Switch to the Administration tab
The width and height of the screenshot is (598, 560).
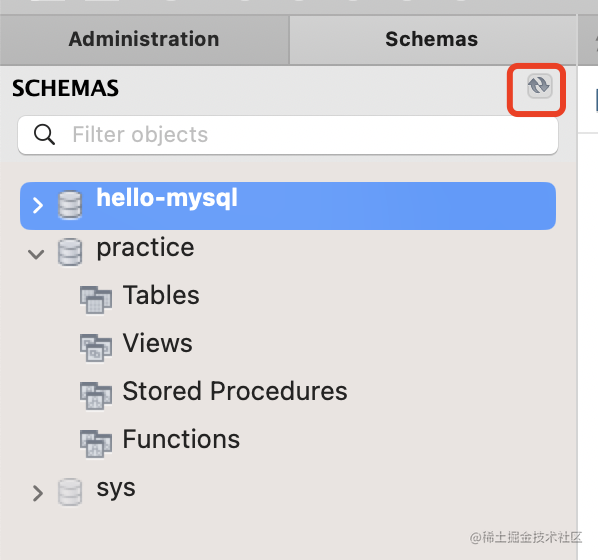[x=144, y=40]
